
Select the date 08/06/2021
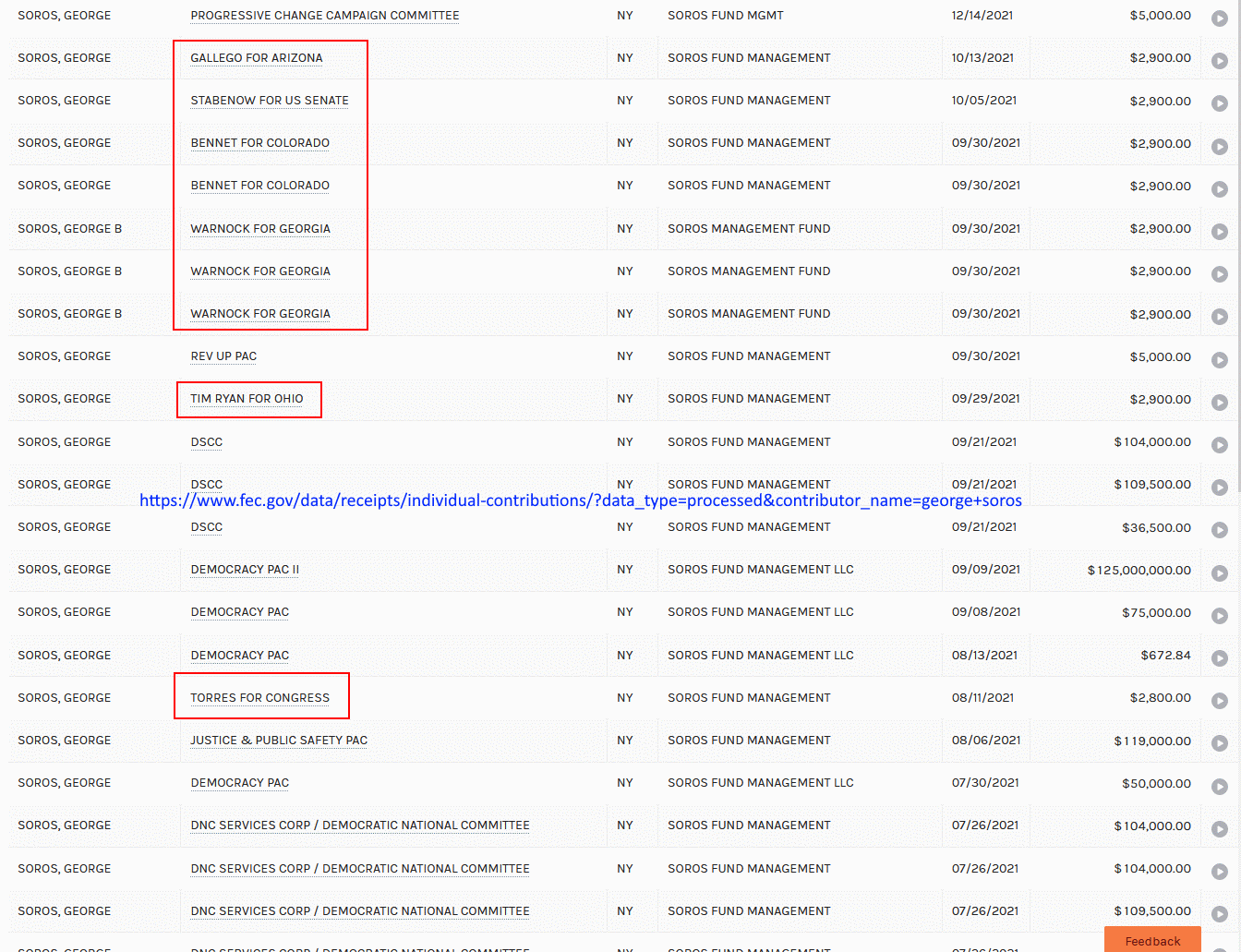click(986, 741)
